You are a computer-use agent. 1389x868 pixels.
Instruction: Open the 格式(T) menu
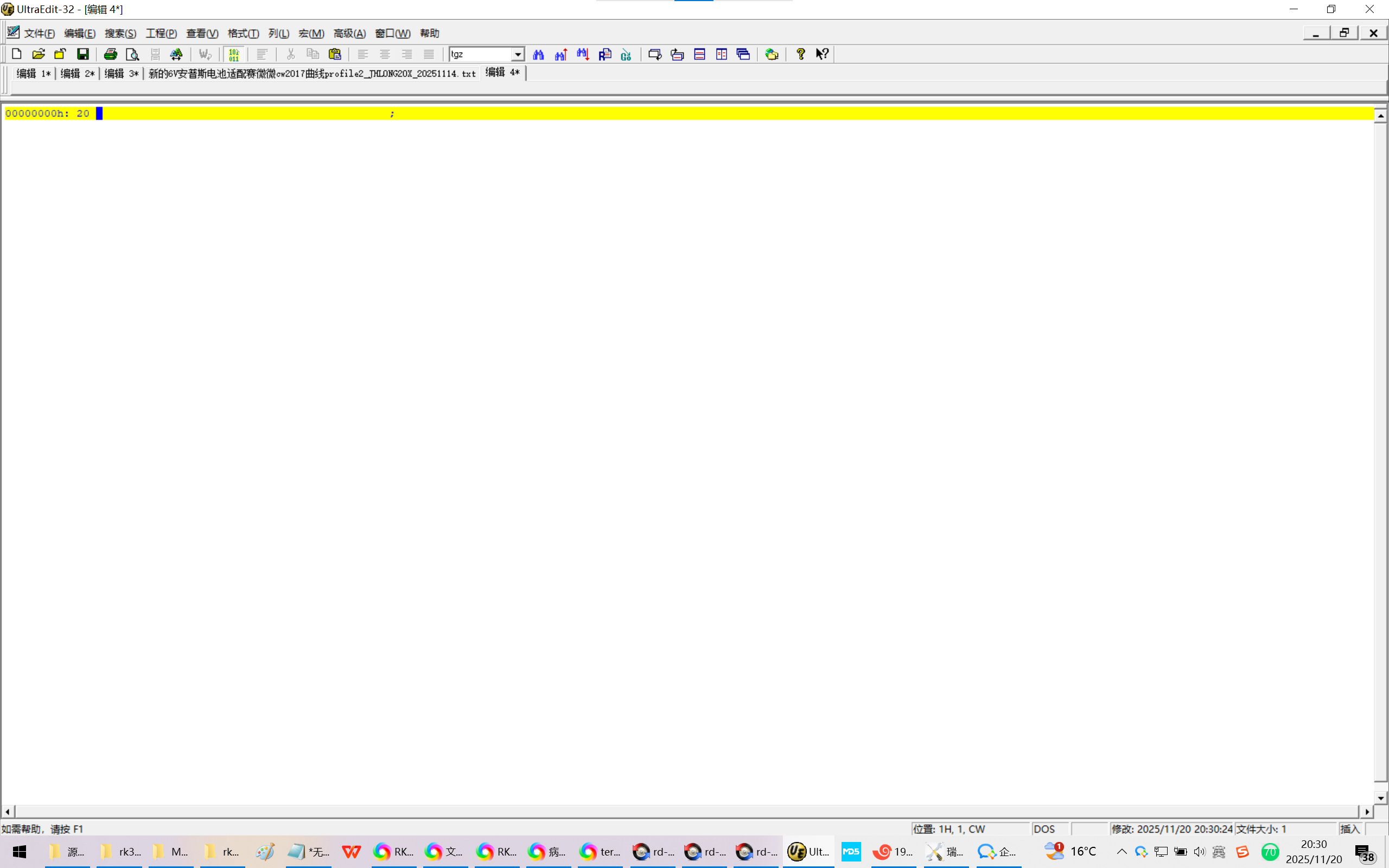point(243,33)
